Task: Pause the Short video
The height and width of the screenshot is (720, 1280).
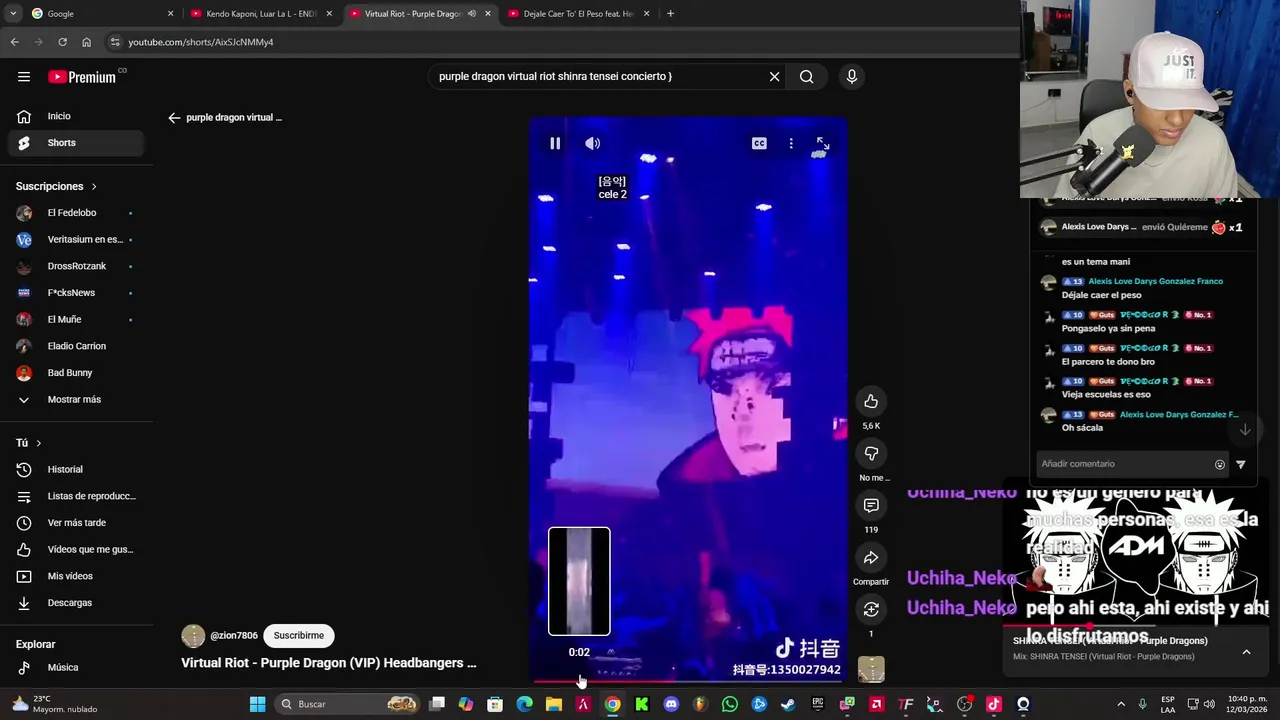Action: [x=555, y=143]
